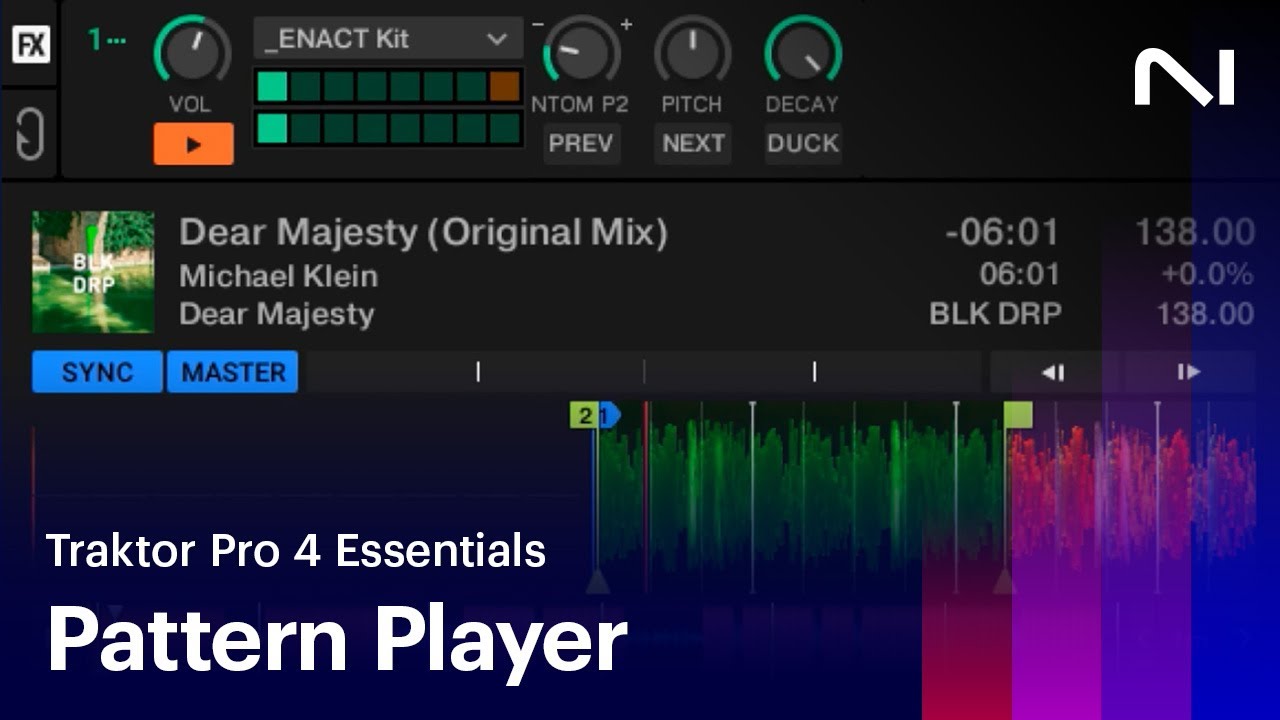
Task: Toggle step 4 in bottom sequencer row
Action: (x=372, y=129)
